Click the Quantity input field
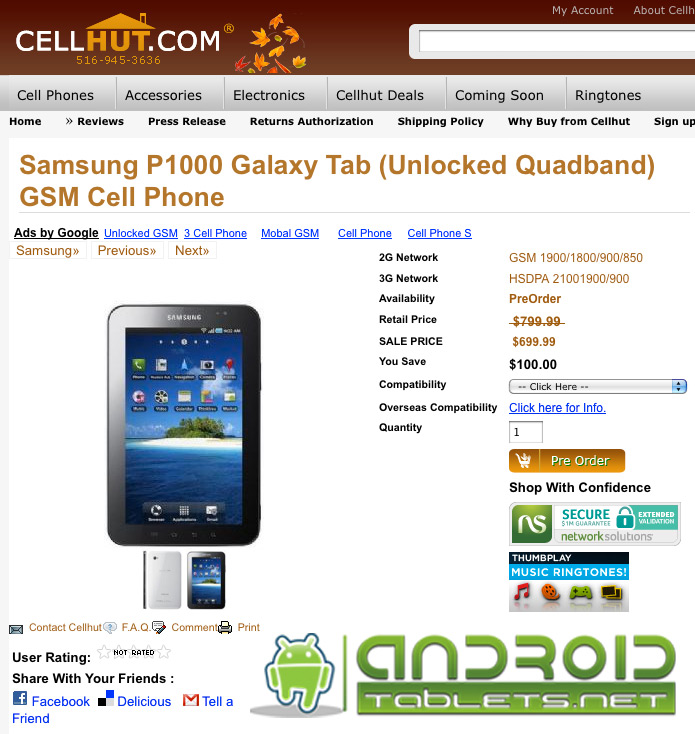 pos(526,432)
